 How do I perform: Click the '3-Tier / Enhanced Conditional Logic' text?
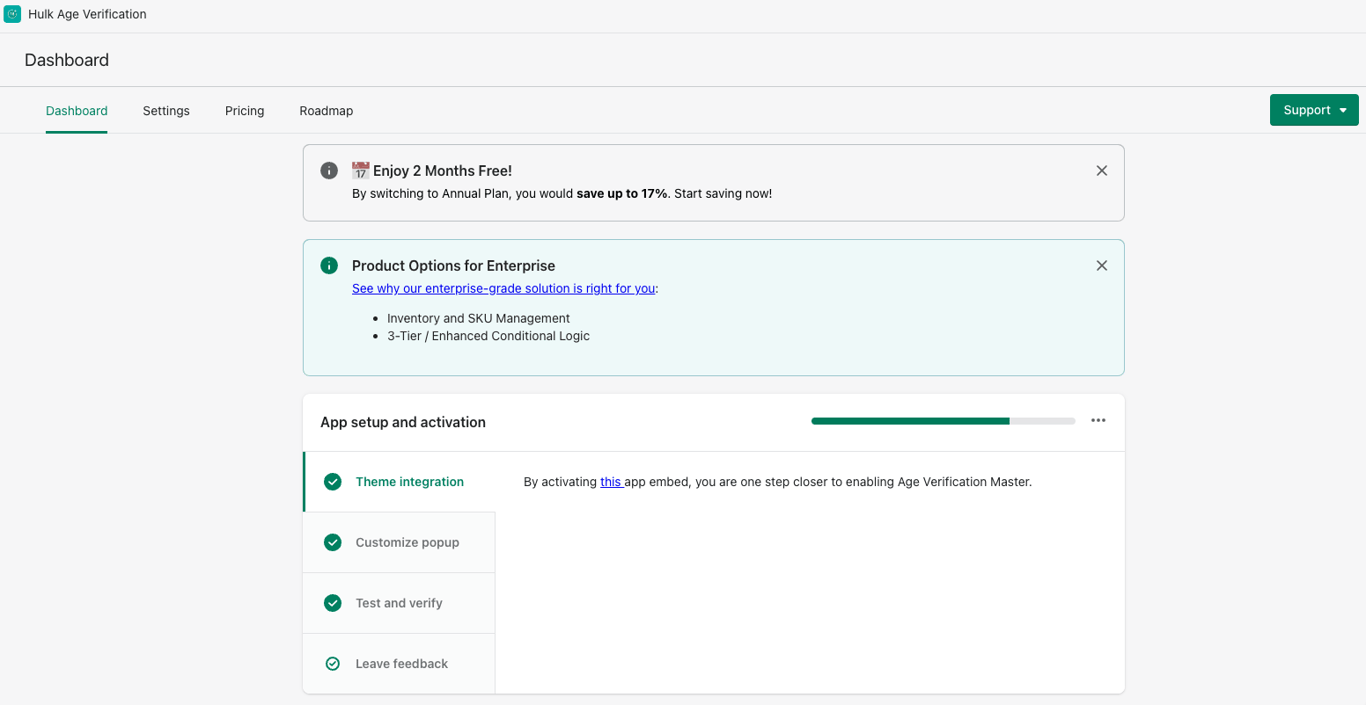coord(488,336)
